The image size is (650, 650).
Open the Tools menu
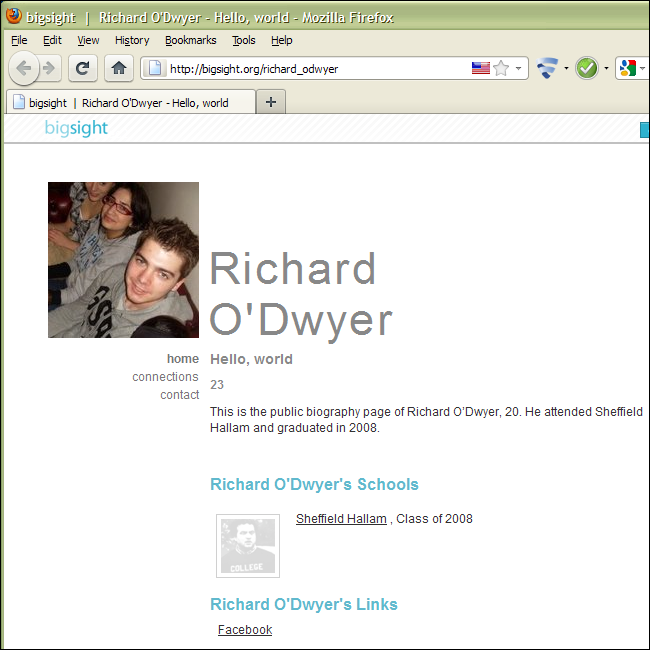[x=244, y=40]
